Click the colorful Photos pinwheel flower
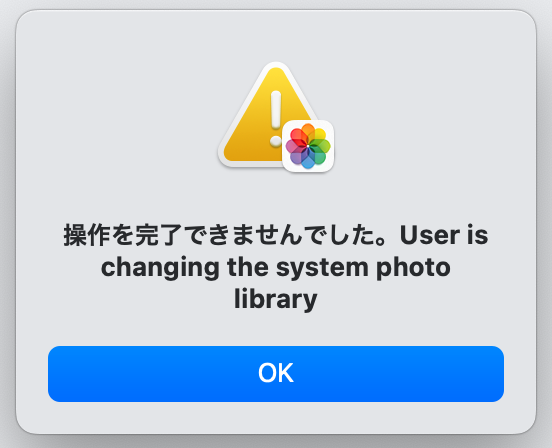The width and height of the screenshot is (552, 448). [x=308, y=146]
